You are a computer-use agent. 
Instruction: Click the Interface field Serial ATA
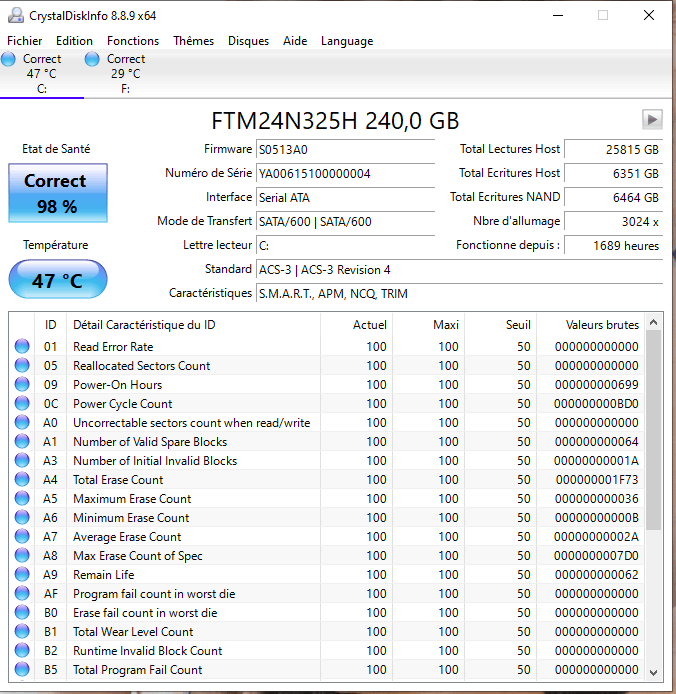point(345,197)
